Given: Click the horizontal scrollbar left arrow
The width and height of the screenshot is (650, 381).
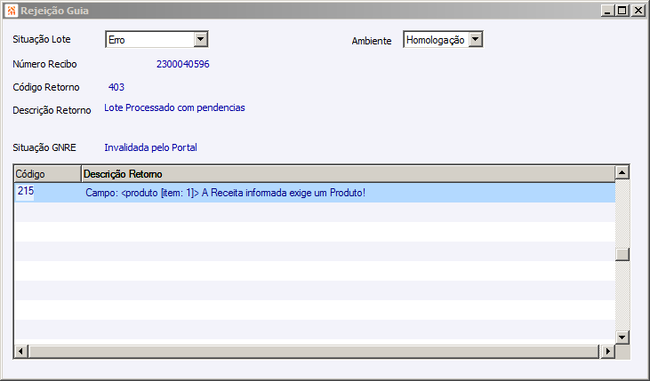Looking at the screenshot, I should [x=21, y=352].
